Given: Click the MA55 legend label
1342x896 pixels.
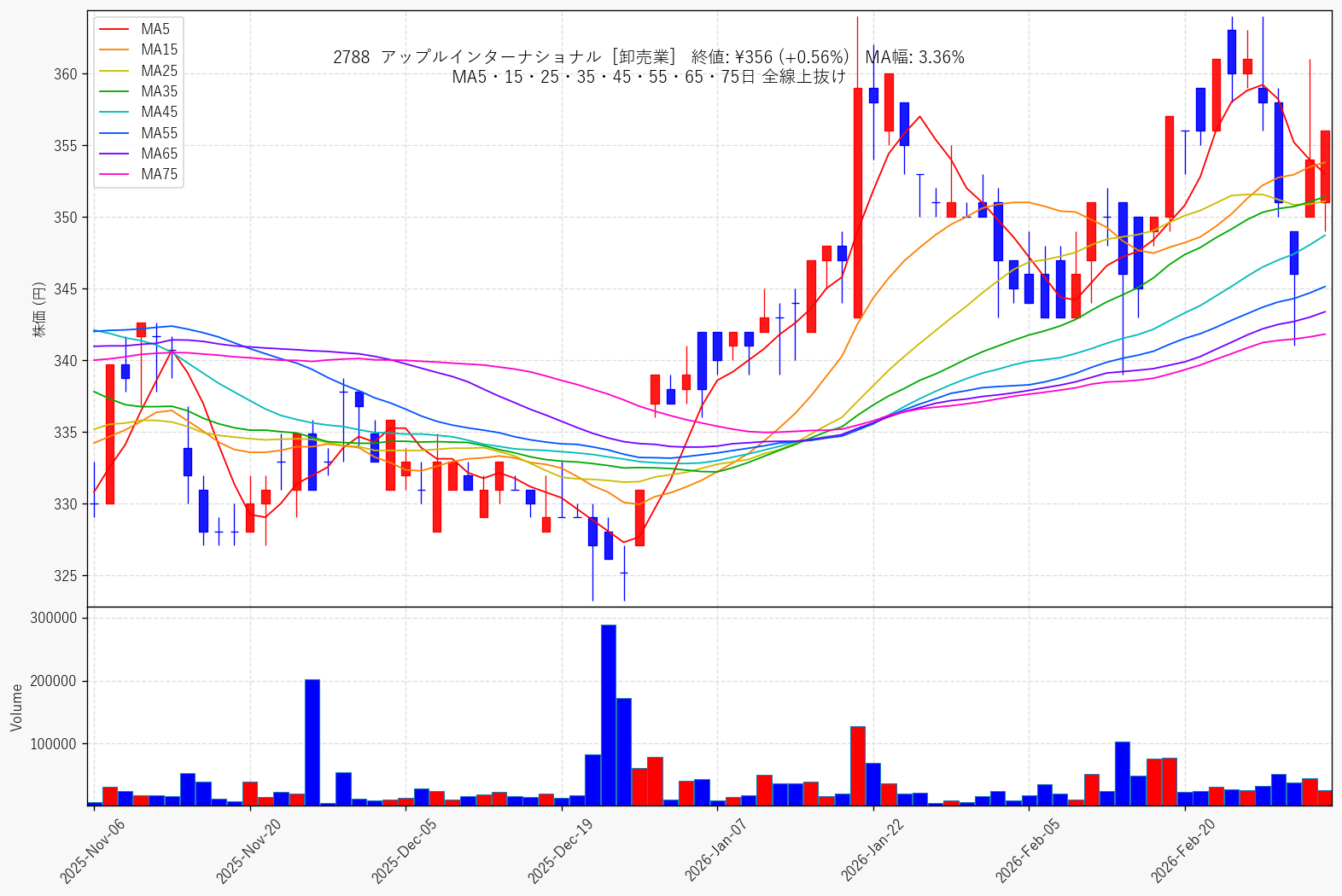Looking at the screenshot, I should coord(160,133).
